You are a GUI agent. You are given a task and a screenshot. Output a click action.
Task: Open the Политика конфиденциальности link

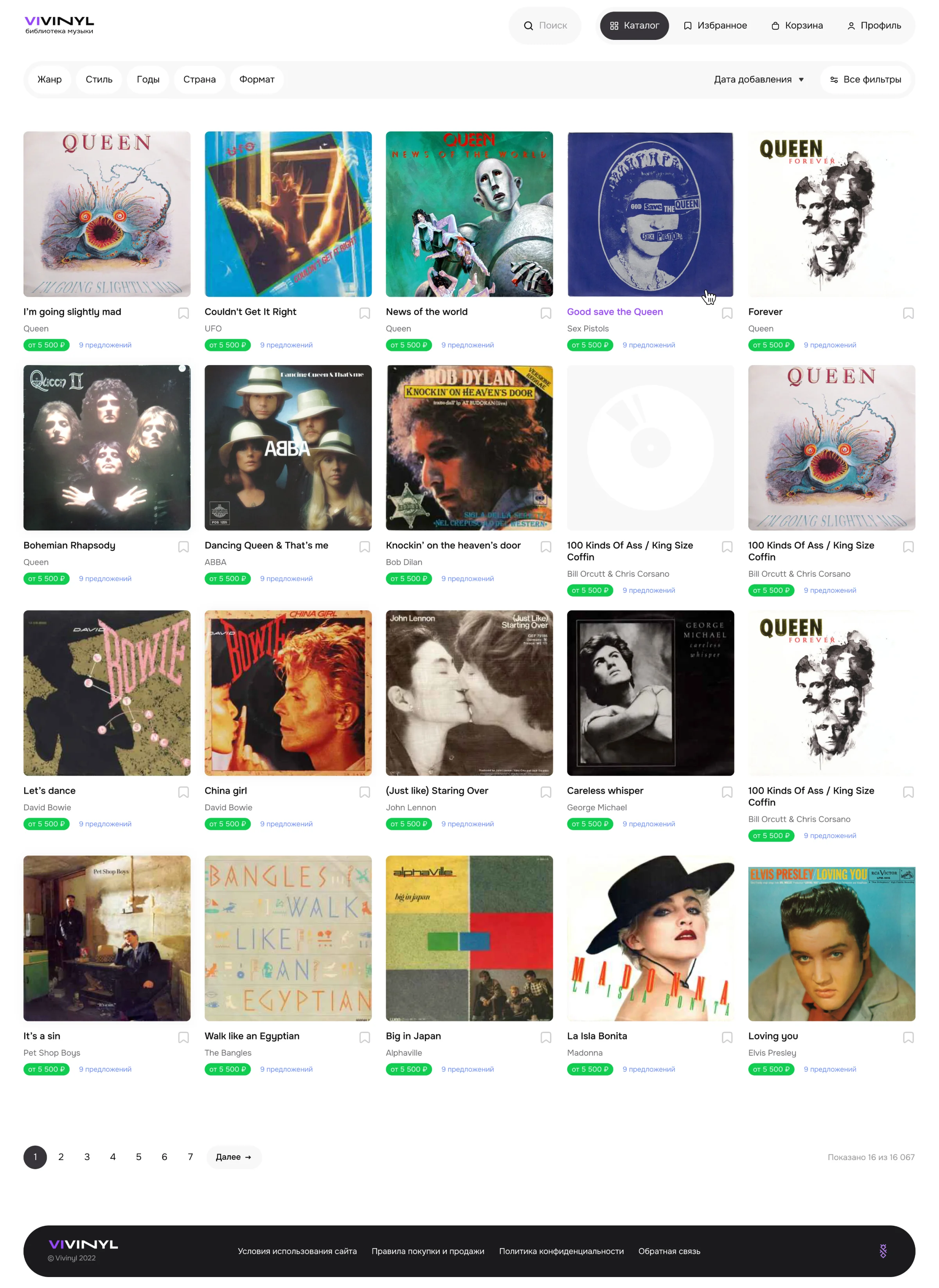tap(561, 1251)
